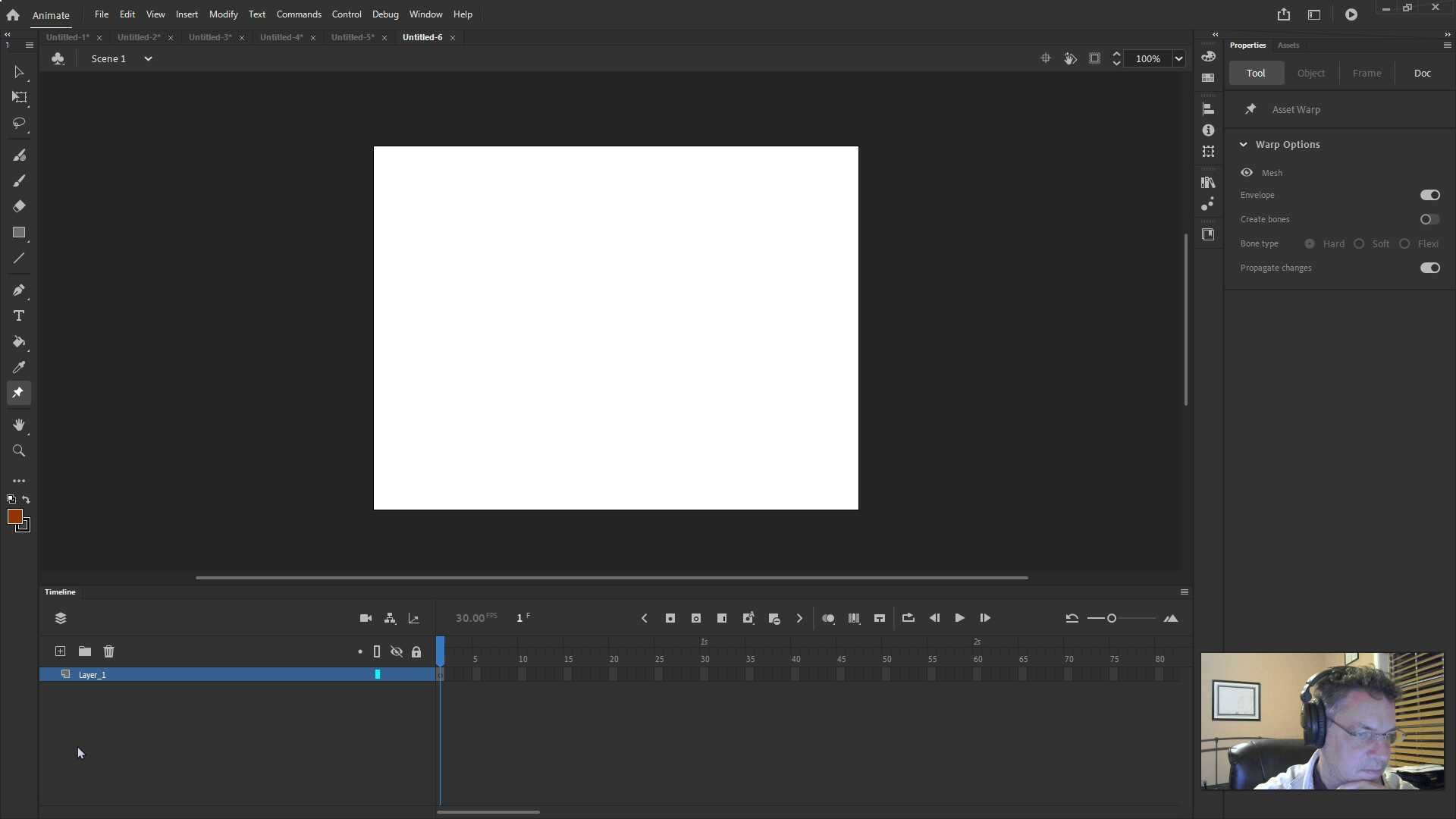Click the Play button in the timeline
Viewport: 1456px width, 819px height.
(959, 618)
